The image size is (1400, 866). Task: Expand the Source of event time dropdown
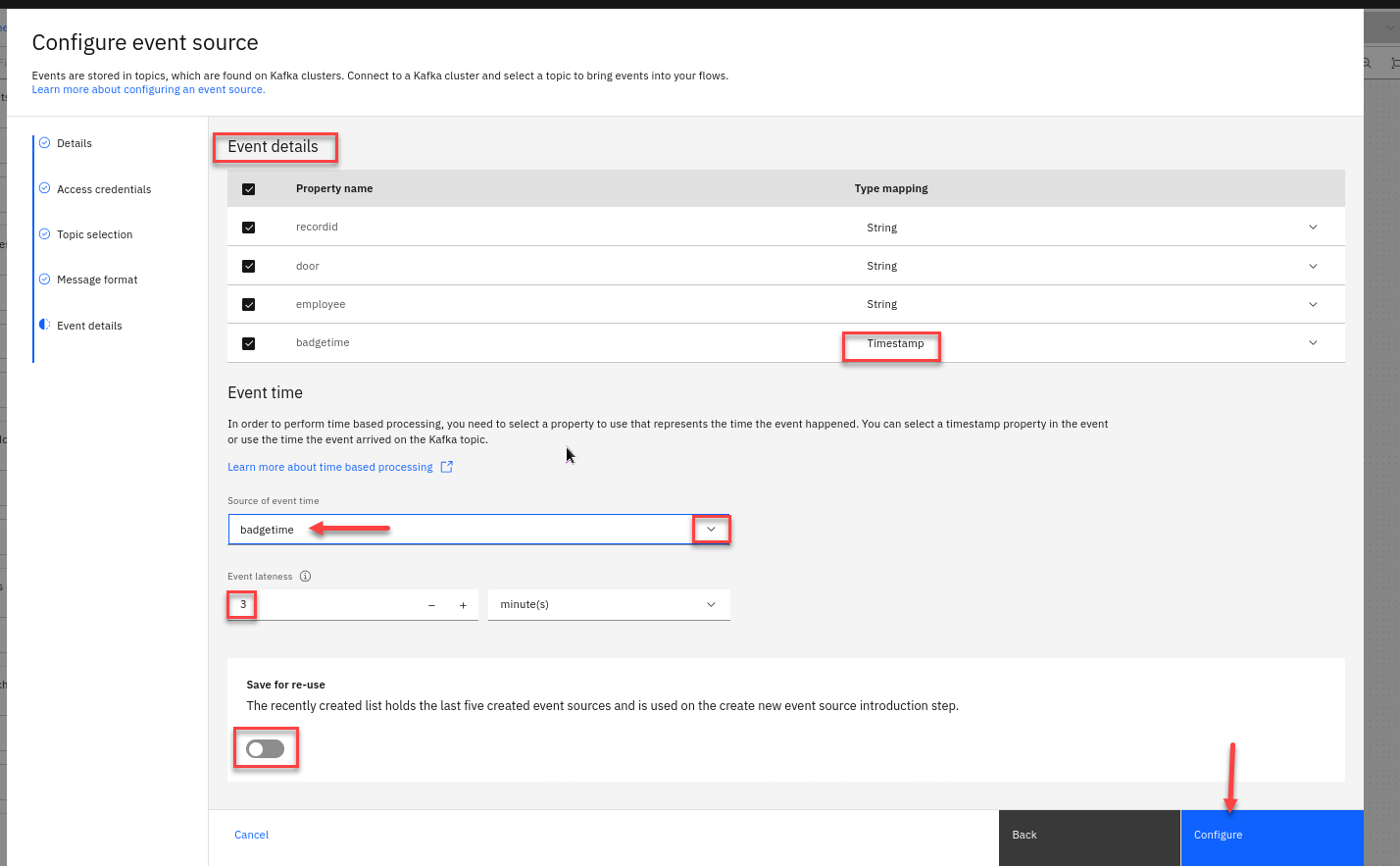pyautogui.click(x=711, y=530)
